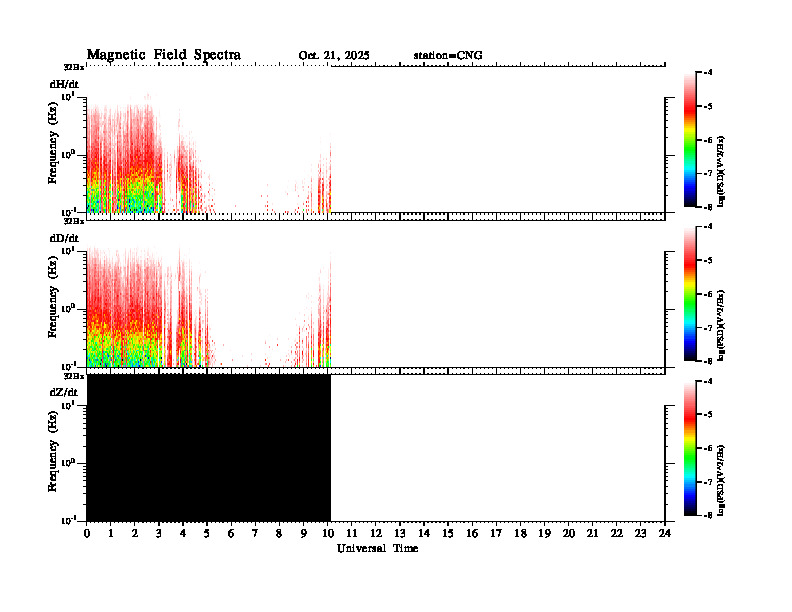Click hour "3" on the time axis
This screenshot has width=792, height=612.
[159, 534]
